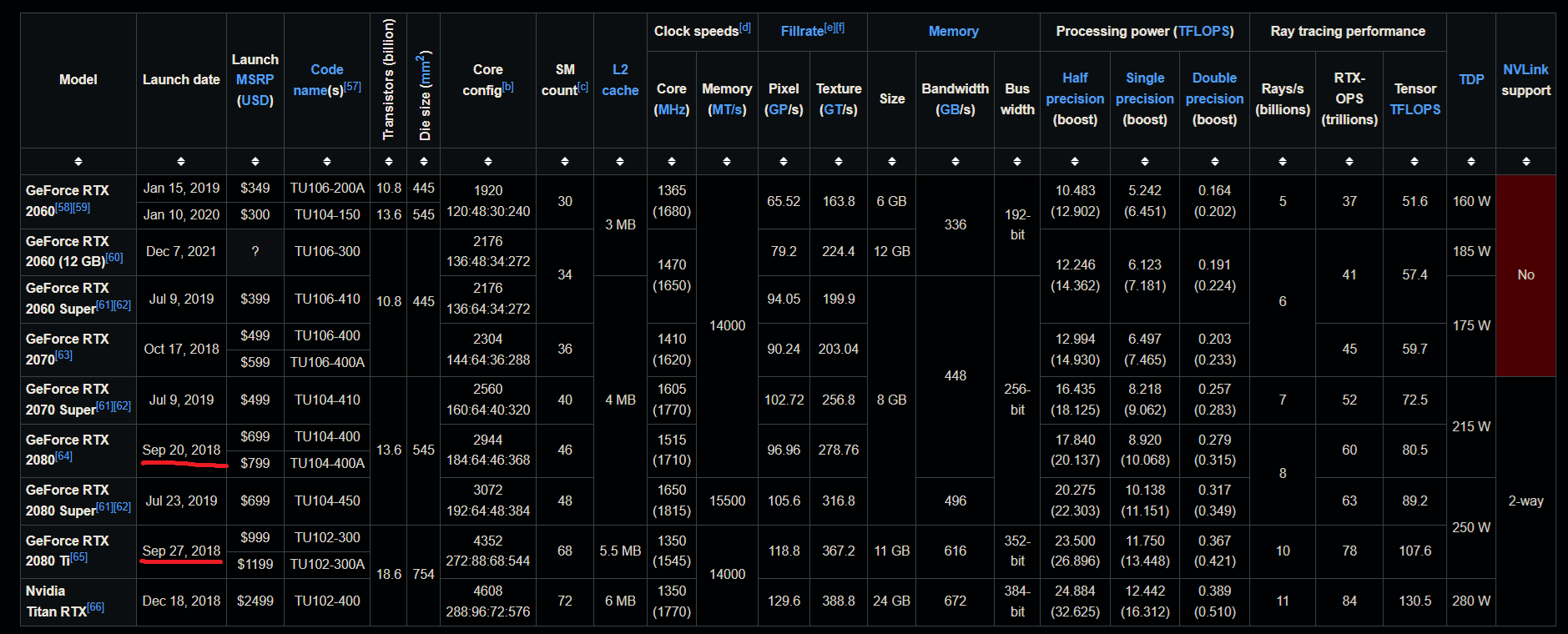Screen dimensions: 1568x634
Task: Follow the USD link in the header
Action: pos(255,100)
